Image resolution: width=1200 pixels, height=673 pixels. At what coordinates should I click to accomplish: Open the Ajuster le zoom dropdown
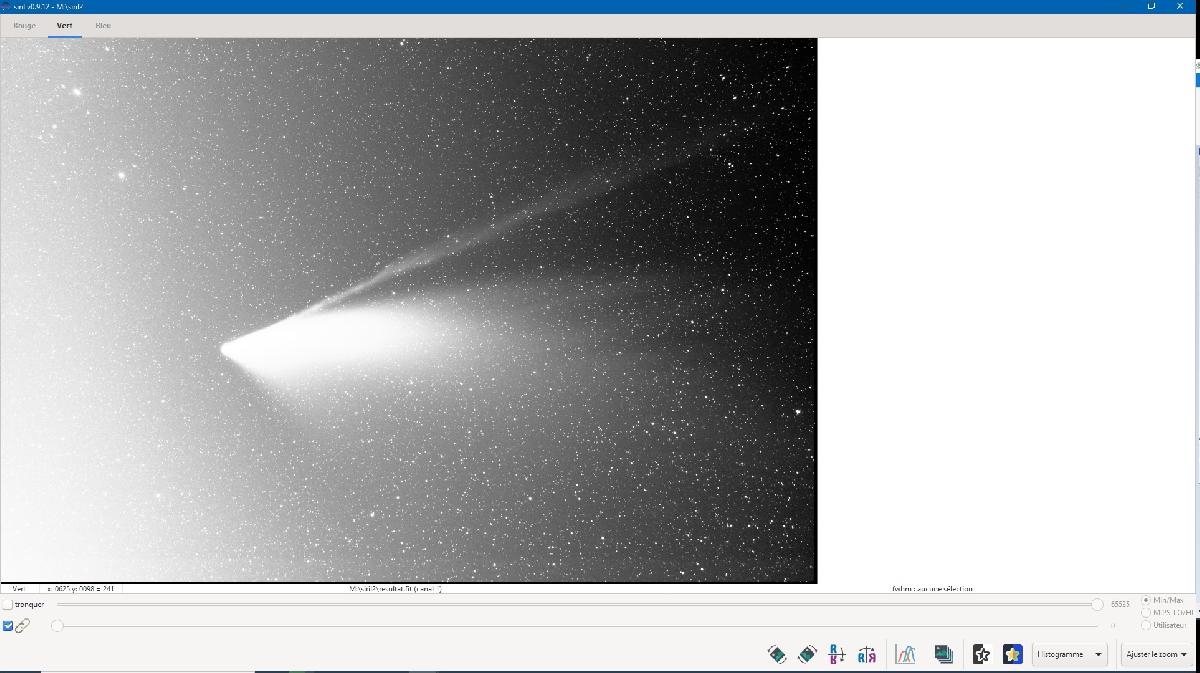pos(1157,654)
